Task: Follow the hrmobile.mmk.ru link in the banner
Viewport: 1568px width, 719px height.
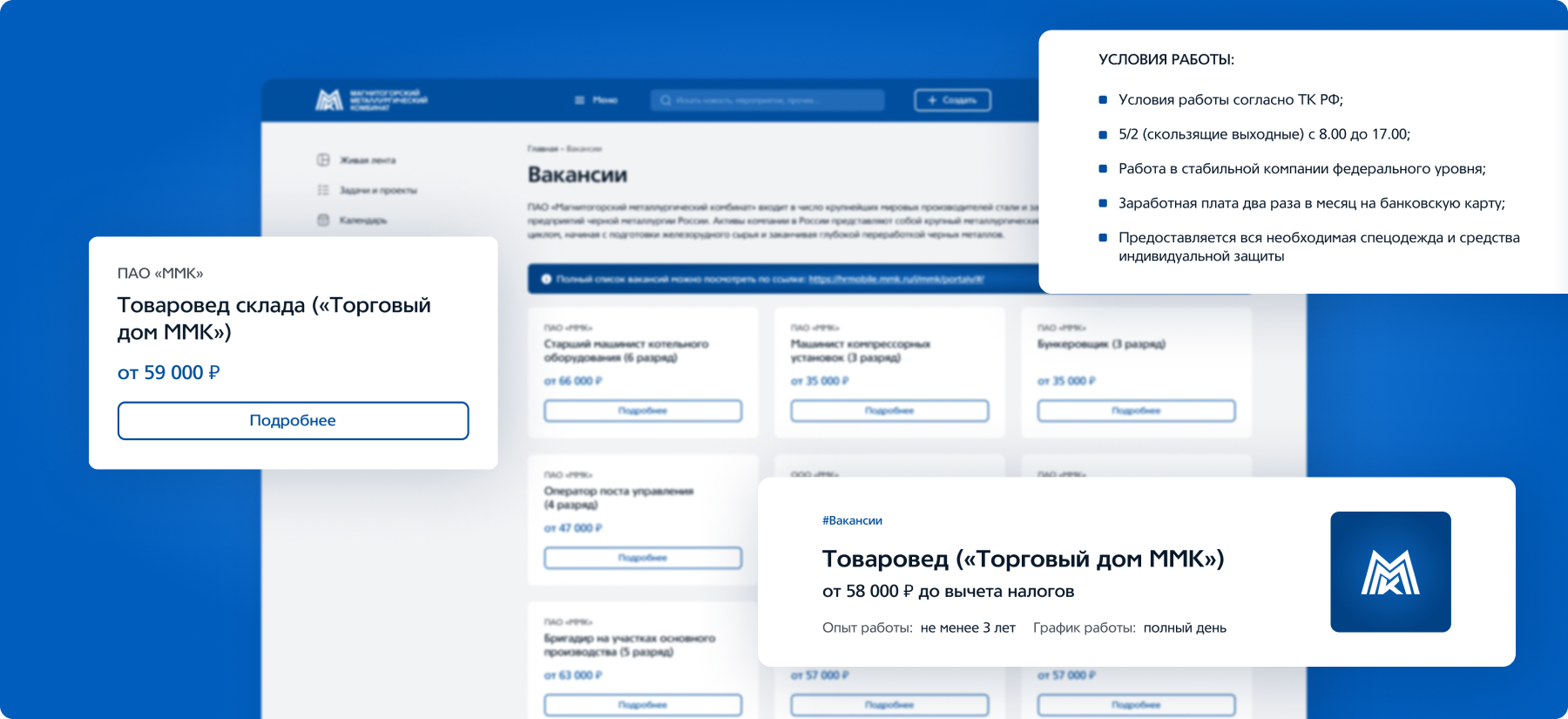Action: pyautogui.click(x=896, y=279)
